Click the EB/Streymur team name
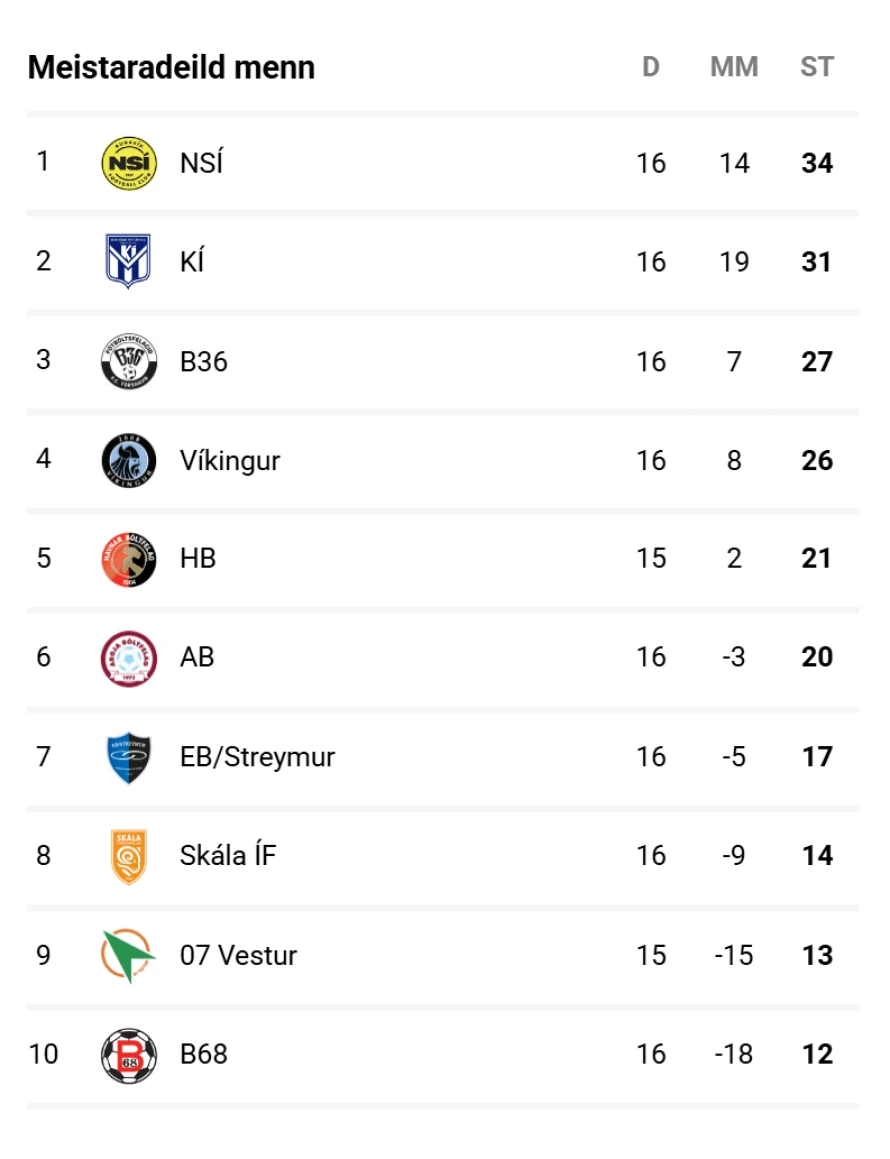Viewport: 890px width, 1159px height. pos(257,757)
